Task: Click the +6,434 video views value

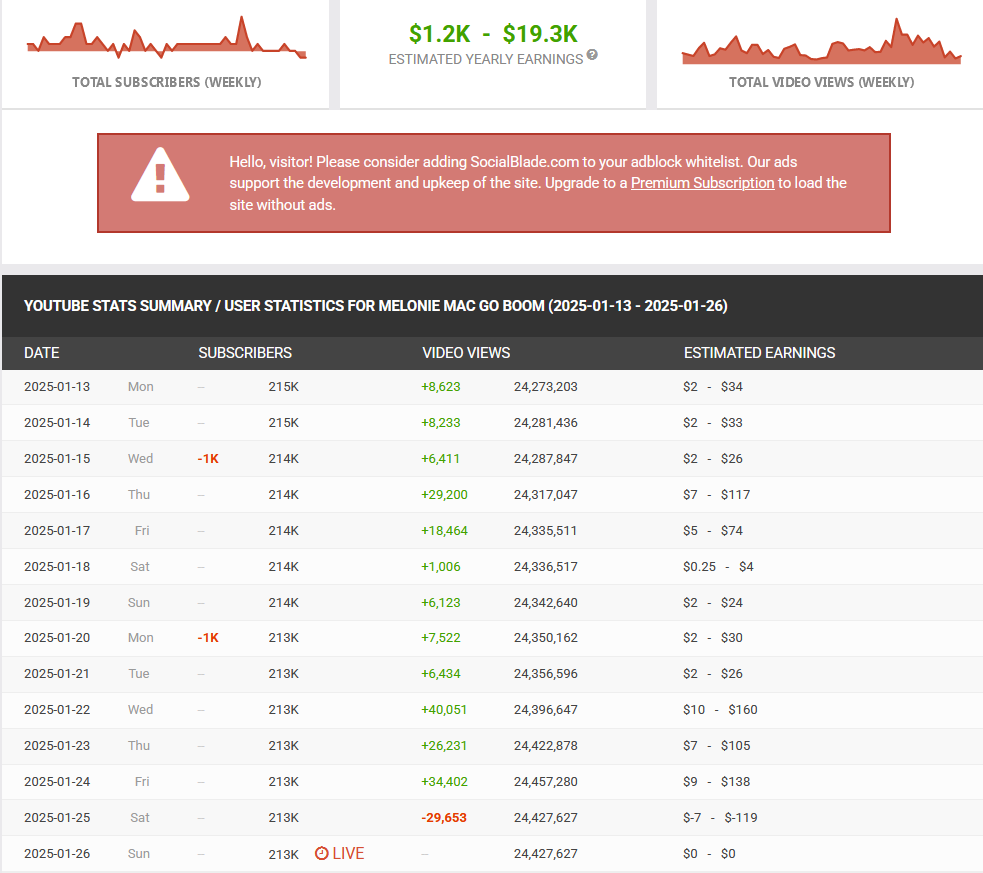Action: click(441, 674)
